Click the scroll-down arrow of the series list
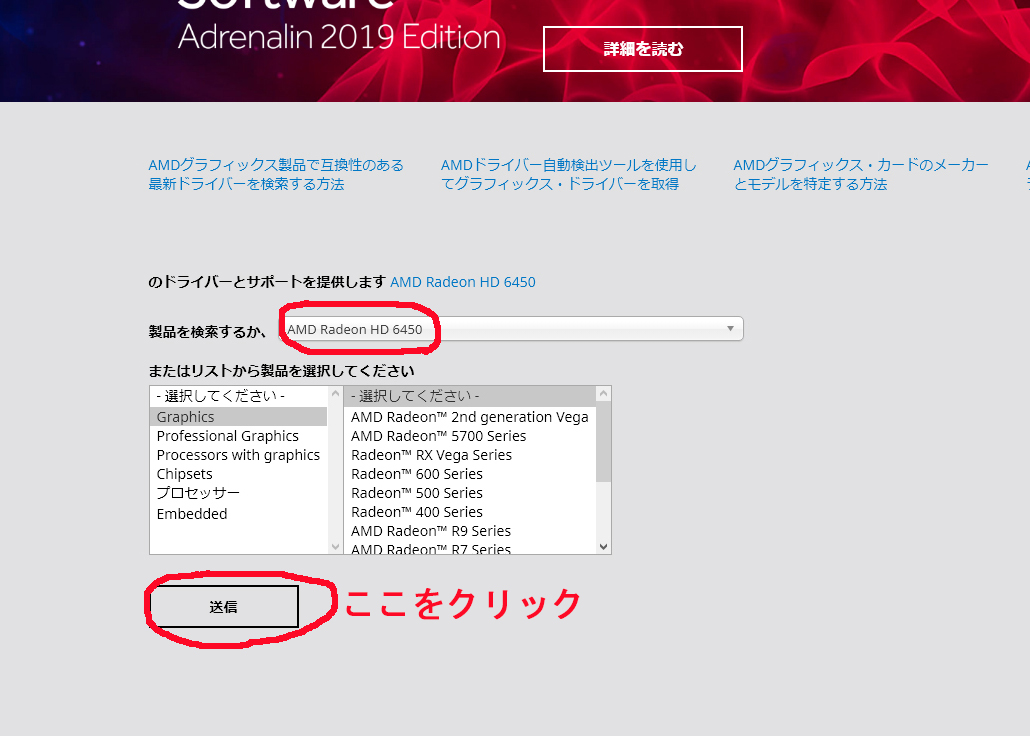This screenshot has height=736, width=1030. [x=602, y=546]
